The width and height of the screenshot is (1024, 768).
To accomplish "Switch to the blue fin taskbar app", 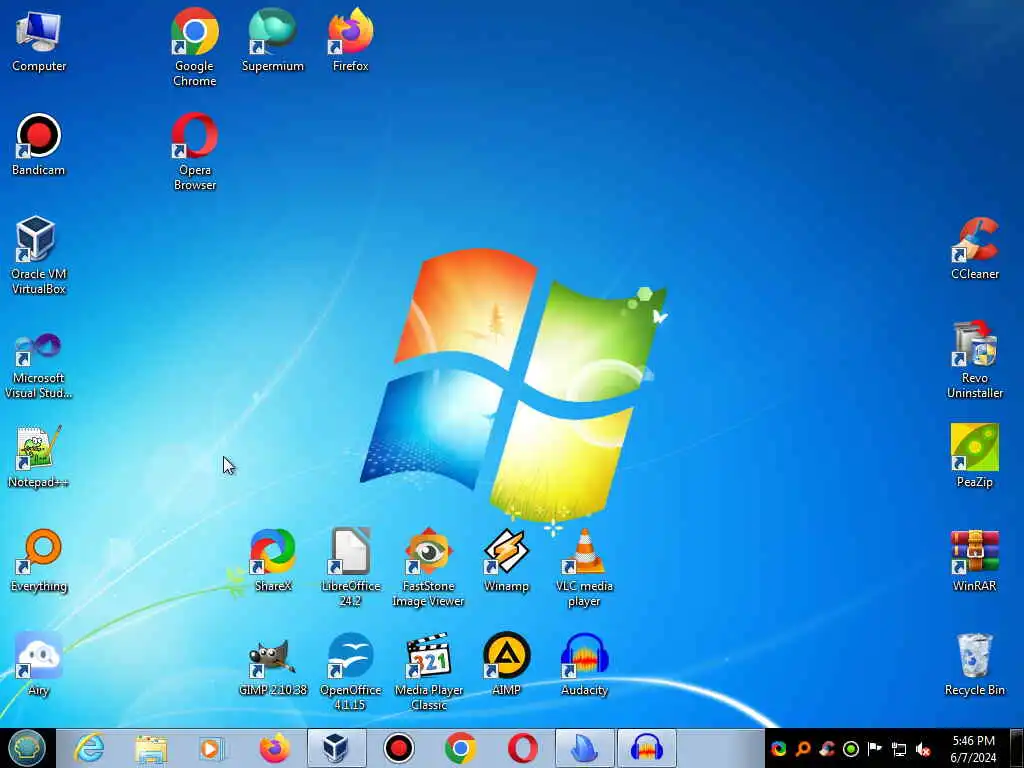I will [584, 748].
